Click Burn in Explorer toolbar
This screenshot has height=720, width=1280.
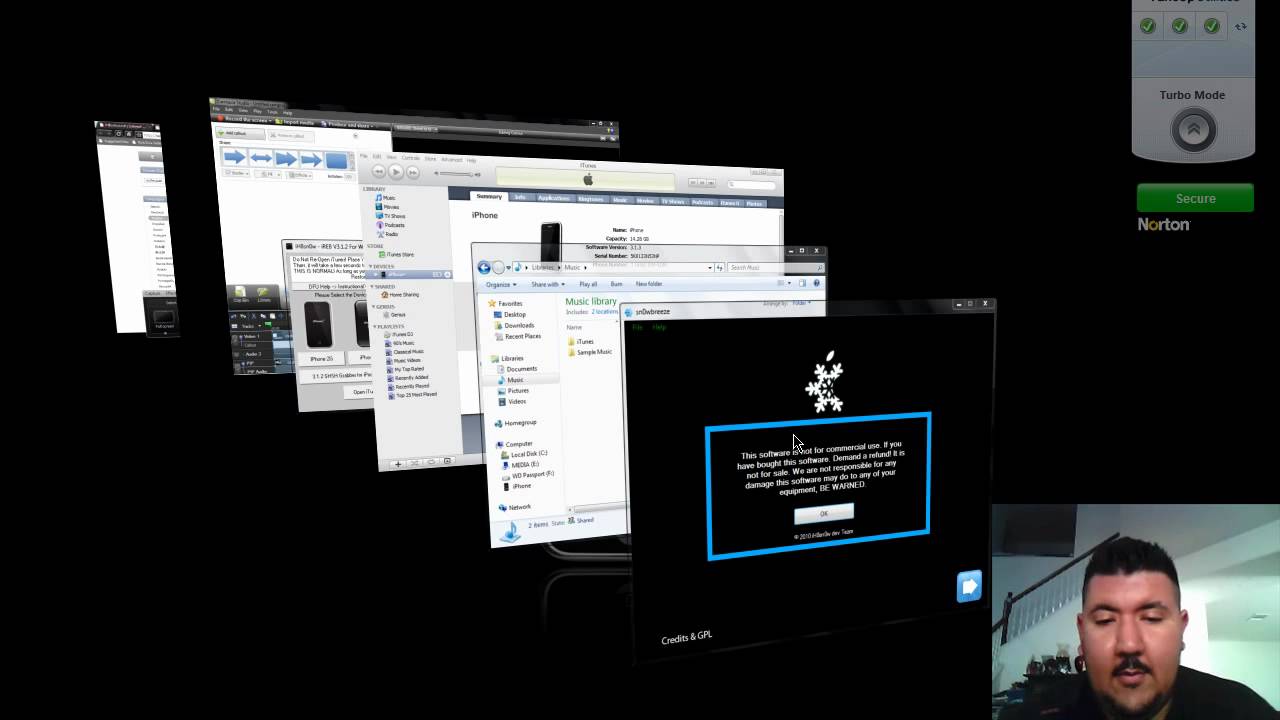coord(616,285)
